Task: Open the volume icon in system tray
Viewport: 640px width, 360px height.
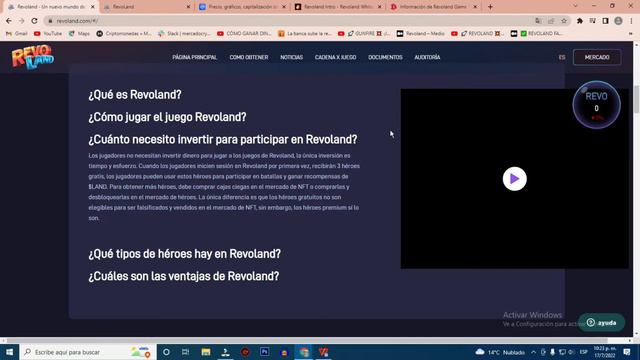Action: point(571,352)
